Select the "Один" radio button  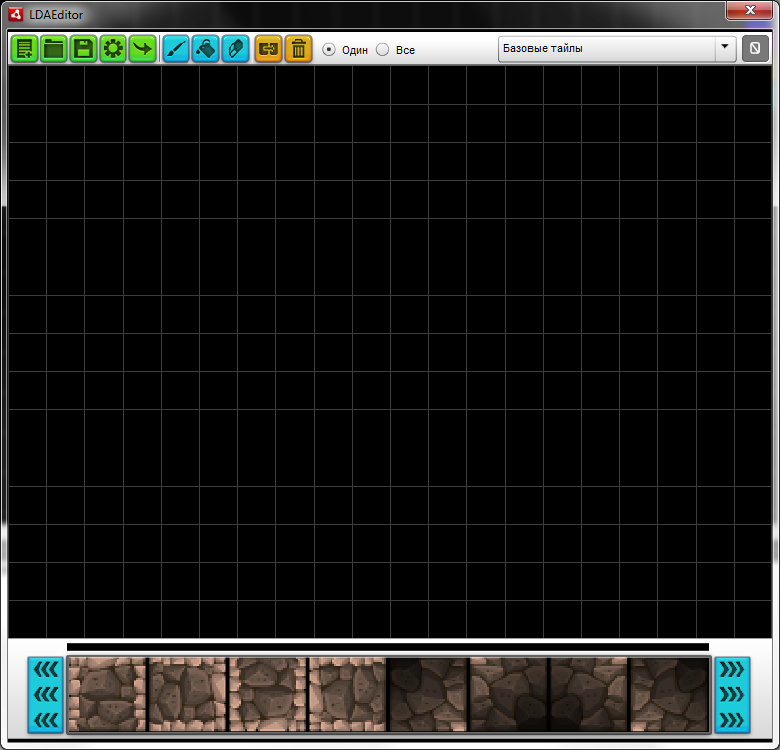click(329, 50)
